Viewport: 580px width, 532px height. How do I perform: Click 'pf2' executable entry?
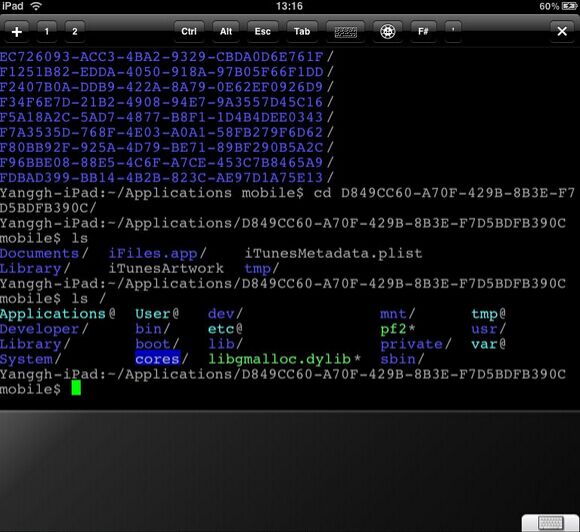coord(394,329)
